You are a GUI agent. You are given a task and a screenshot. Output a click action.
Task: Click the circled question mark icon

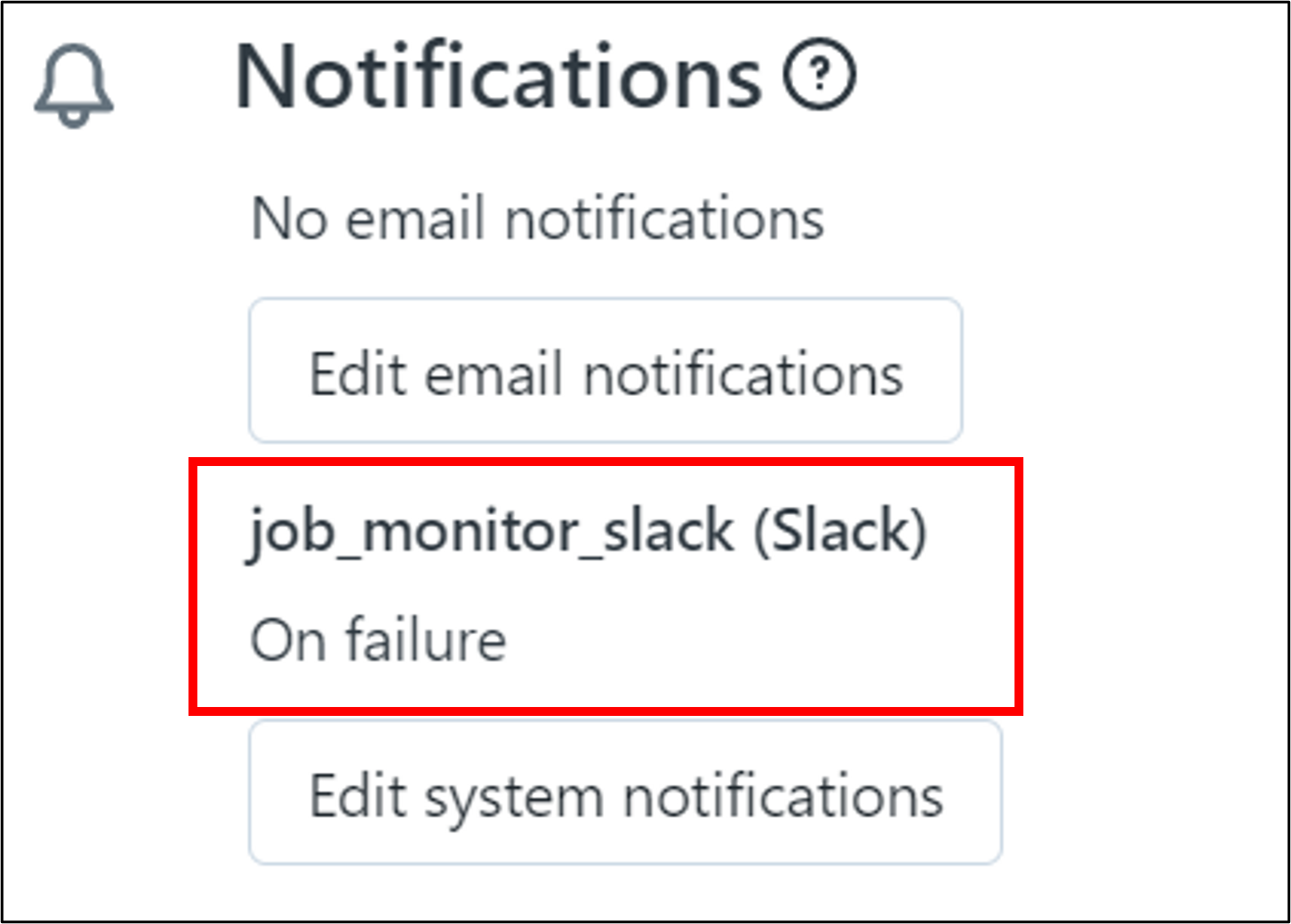pos(819,74)
